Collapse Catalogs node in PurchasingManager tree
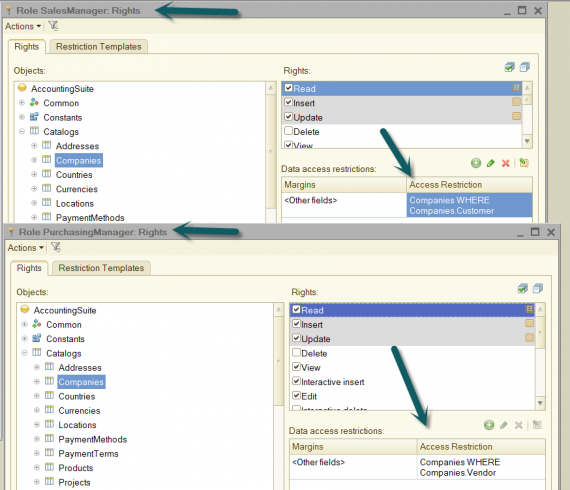The height and width of the screenshot is (490, 570). pos(24,353)
